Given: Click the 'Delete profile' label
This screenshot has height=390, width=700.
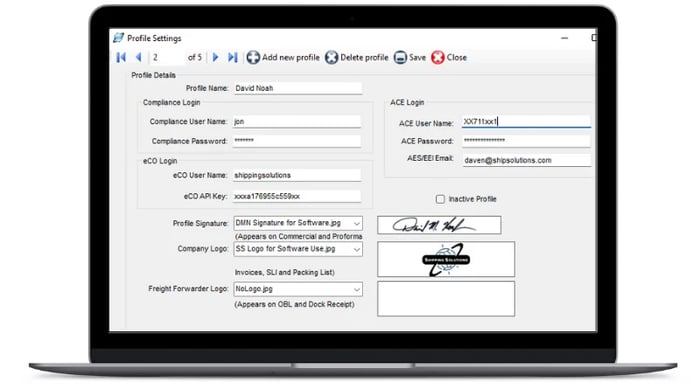Looking at the screenshot, I should (364, 57).
